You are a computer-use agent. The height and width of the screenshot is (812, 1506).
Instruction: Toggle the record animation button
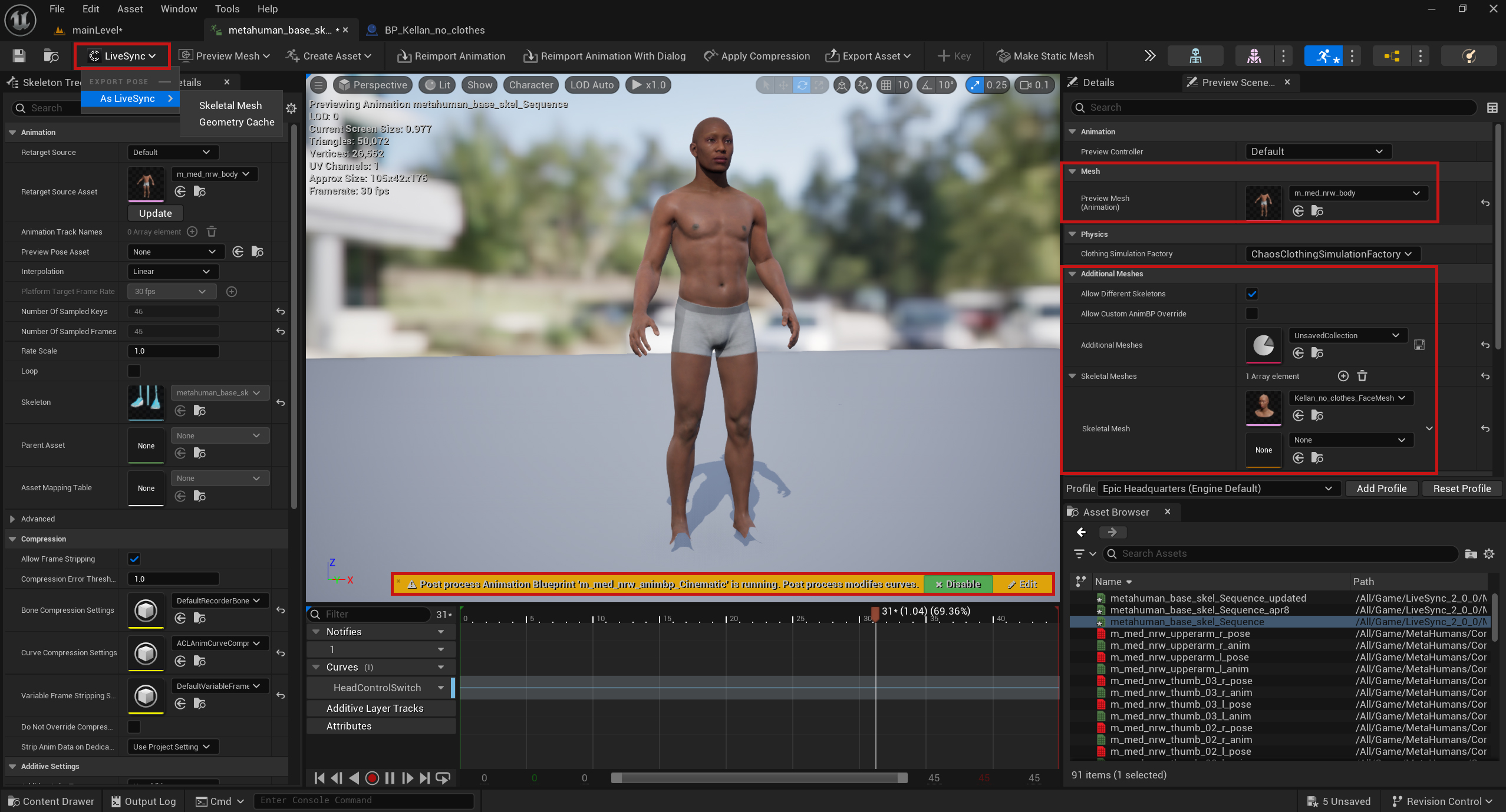[x=372, y=778]
